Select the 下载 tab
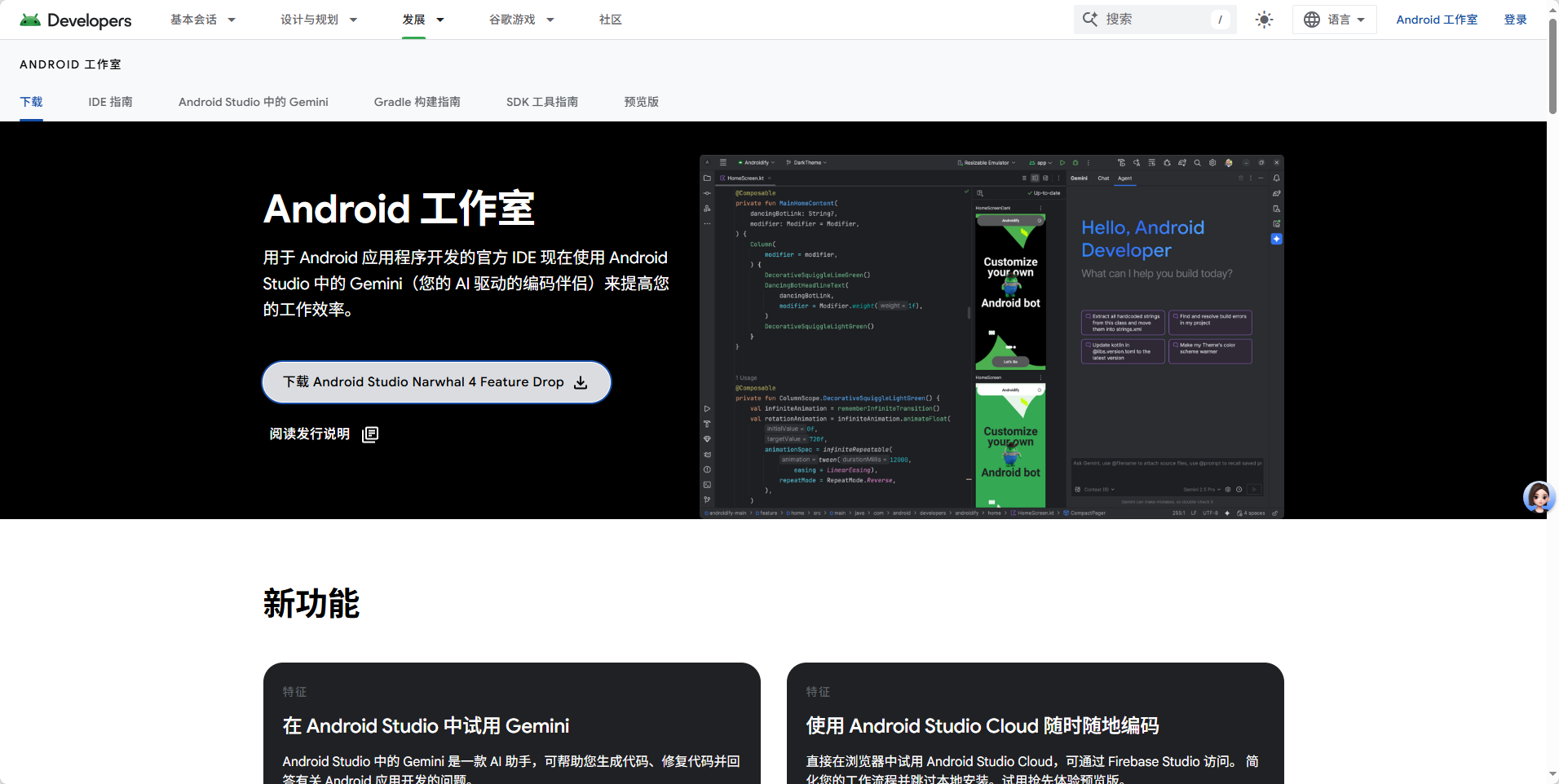This screenshot has height=784, width=1559. click(x=31, y=102)
